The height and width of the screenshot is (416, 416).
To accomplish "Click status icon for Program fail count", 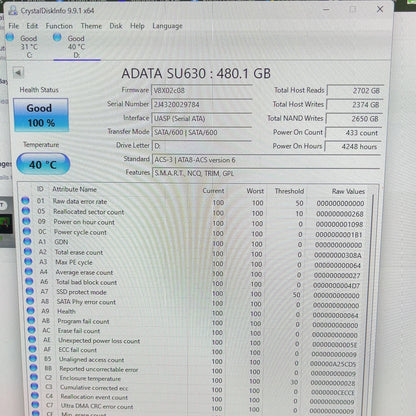I will (31, 320).
